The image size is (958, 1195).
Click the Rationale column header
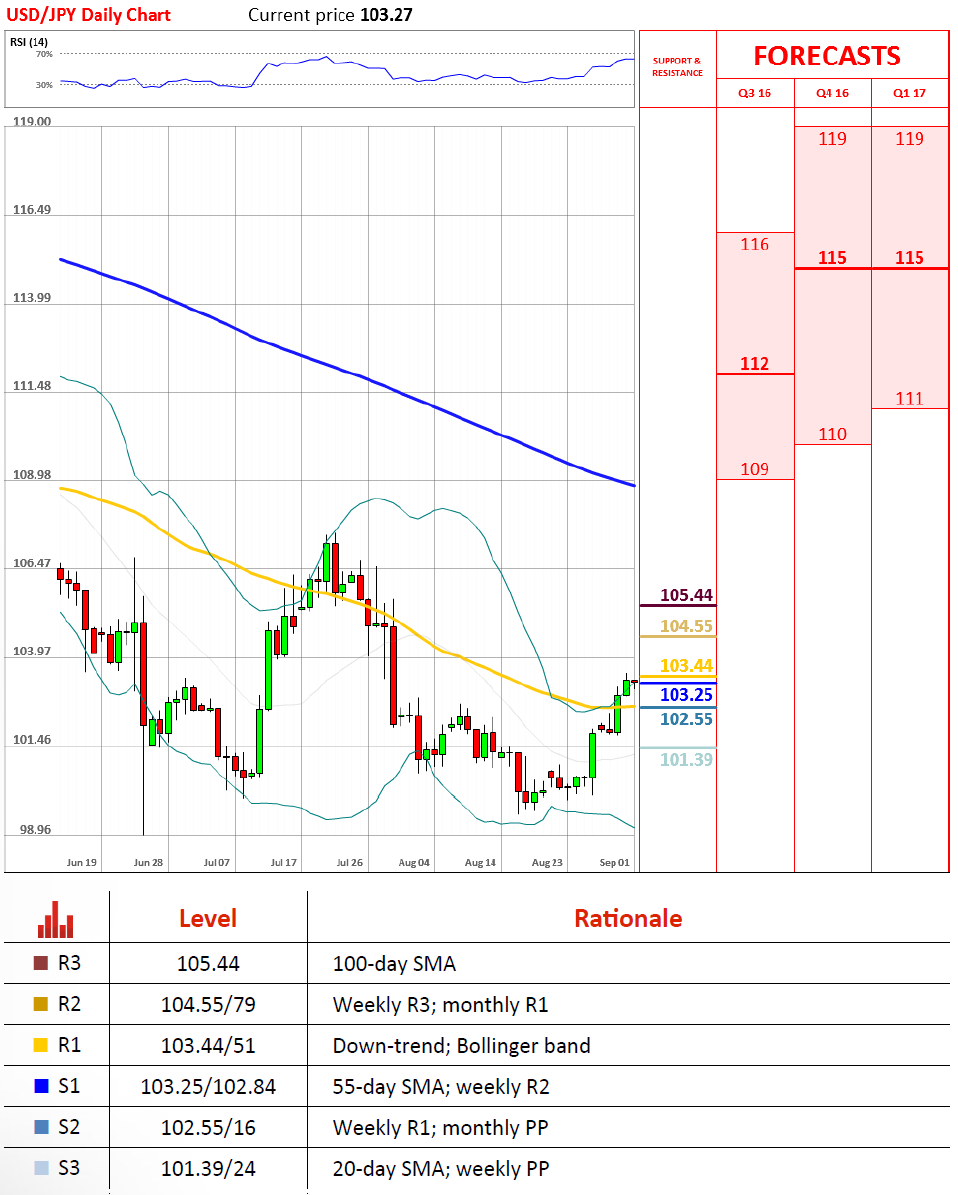628,918
